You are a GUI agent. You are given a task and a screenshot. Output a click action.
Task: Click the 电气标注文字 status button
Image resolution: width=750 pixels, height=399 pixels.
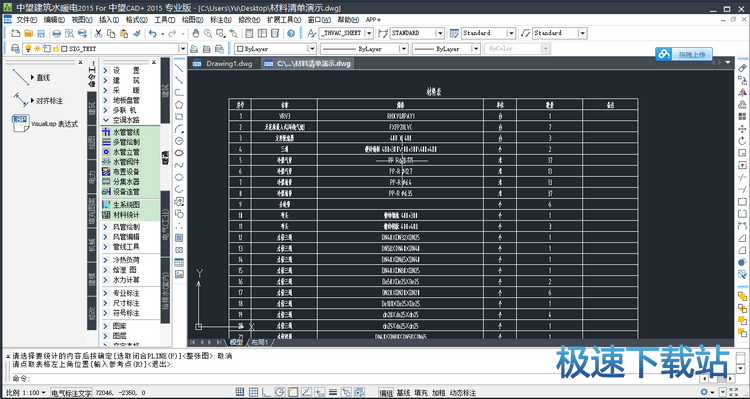click(71, 393)
